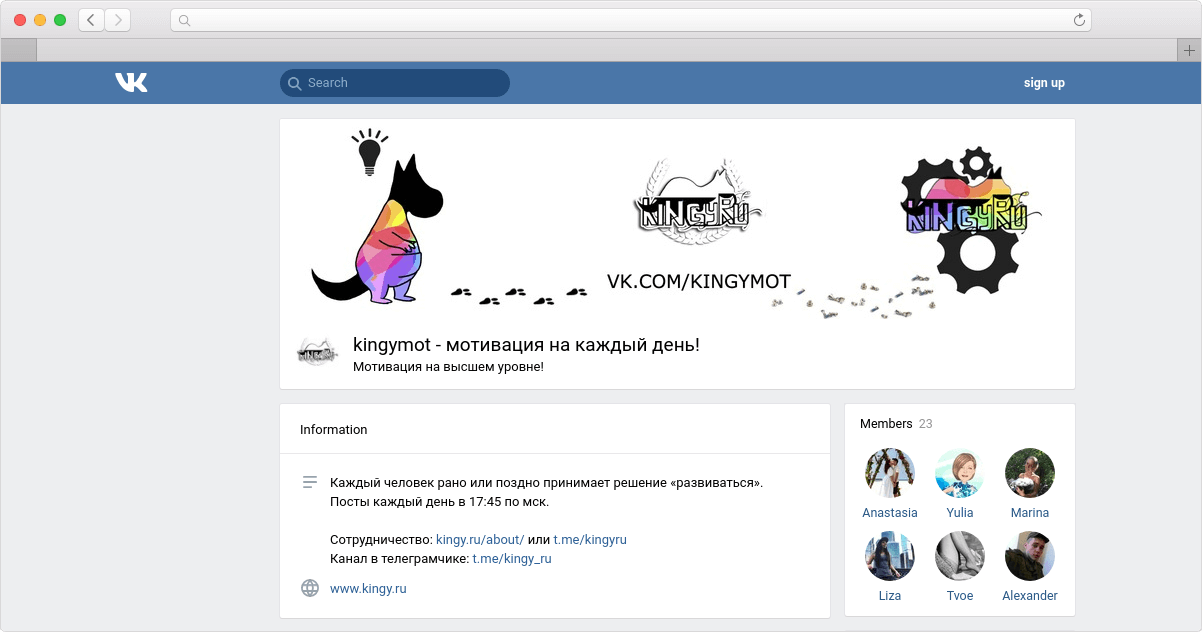Viewport: 1202px width, 632px height.
Task: Click the members count 23
Action: pyautogui.click(x=925, y=424)
